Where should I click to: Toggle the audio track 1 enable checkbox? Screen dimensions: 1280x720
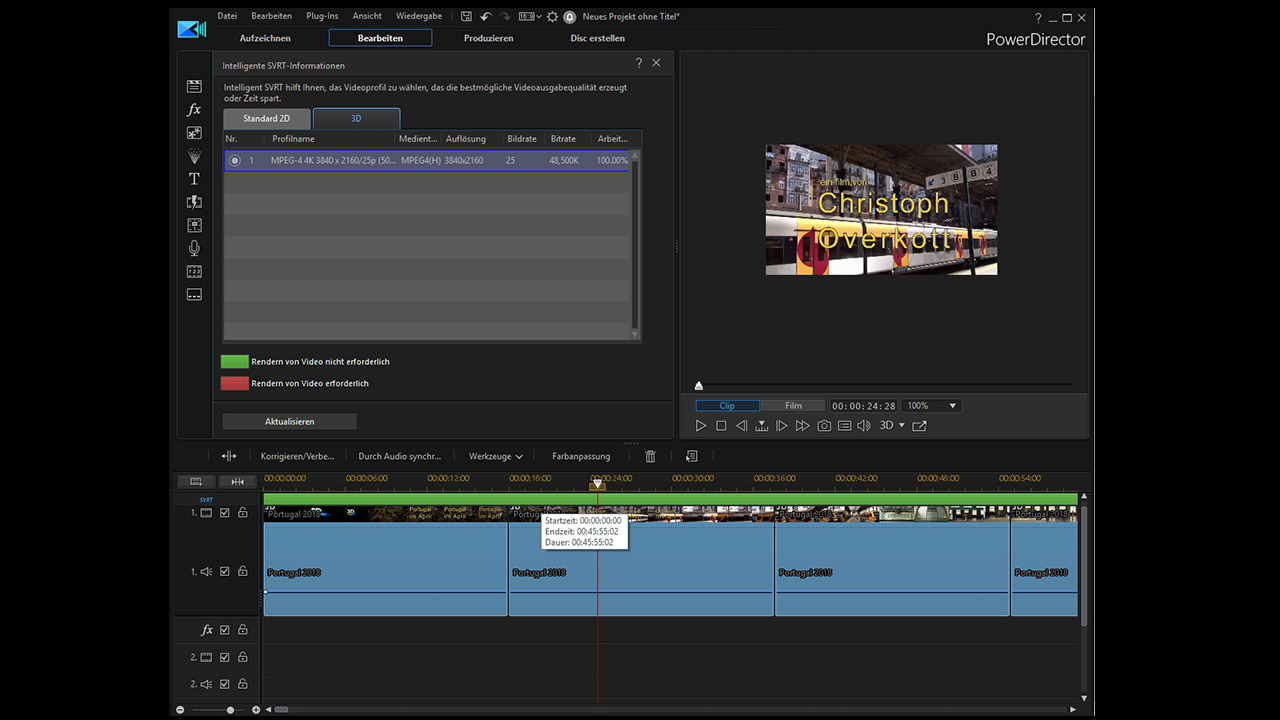coord(225,572)
